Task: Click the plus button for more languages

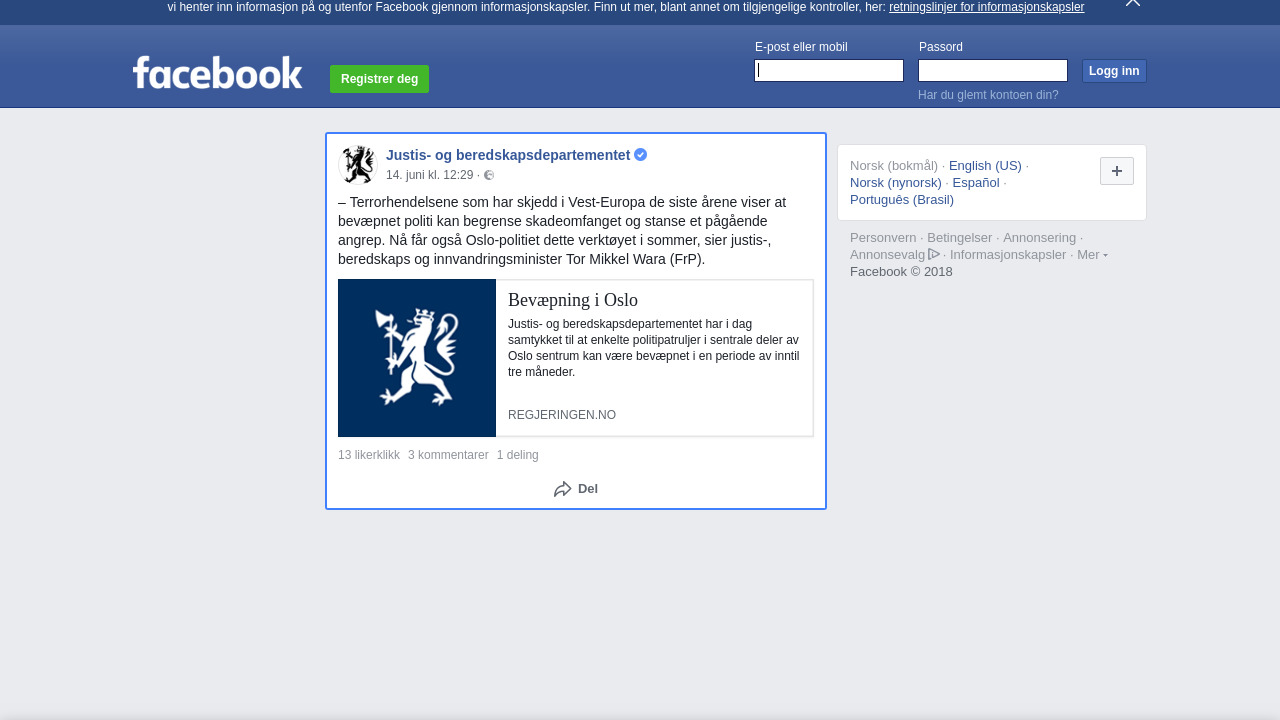Action: pos(1116,171)
